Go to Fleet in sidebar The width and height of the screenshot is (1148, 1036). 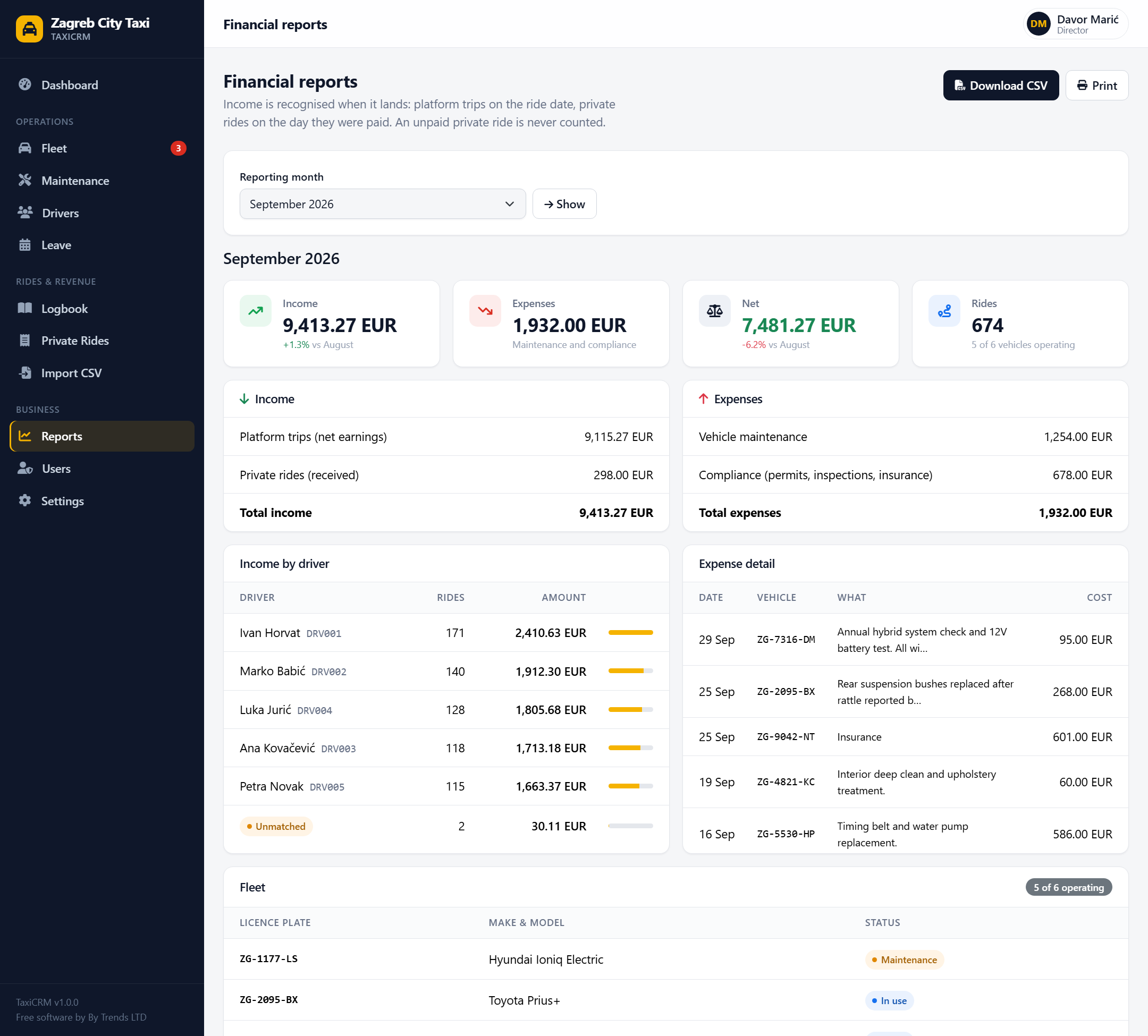tap(102, 148)
